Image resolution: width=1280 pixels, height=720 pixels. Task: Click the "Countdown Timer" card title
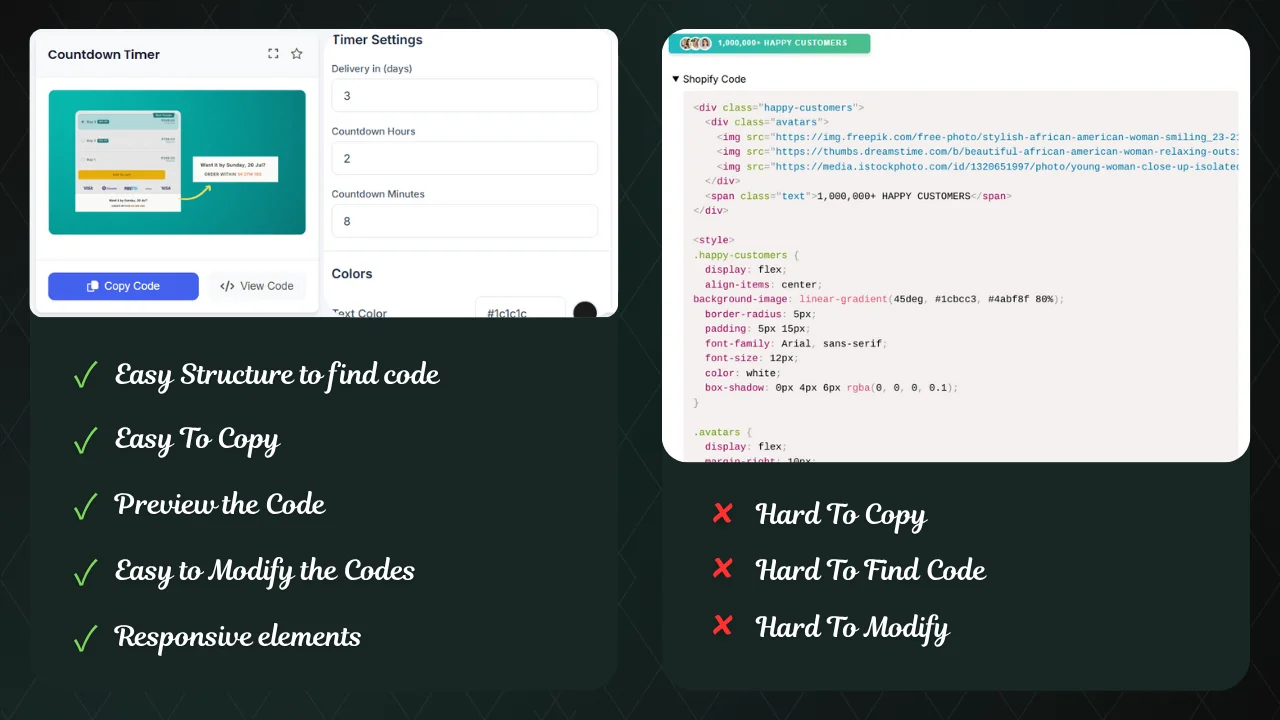click(x=104, y=54)
